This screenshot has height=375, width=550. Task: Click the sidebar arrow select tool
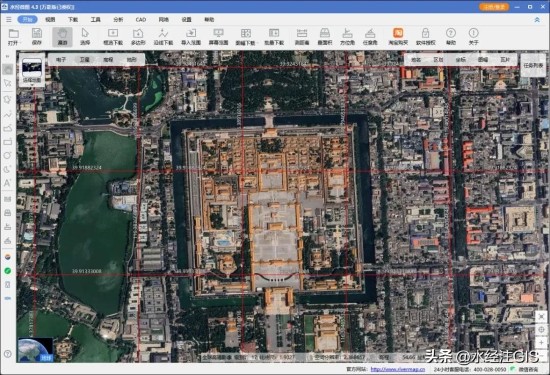pos(7,83)
